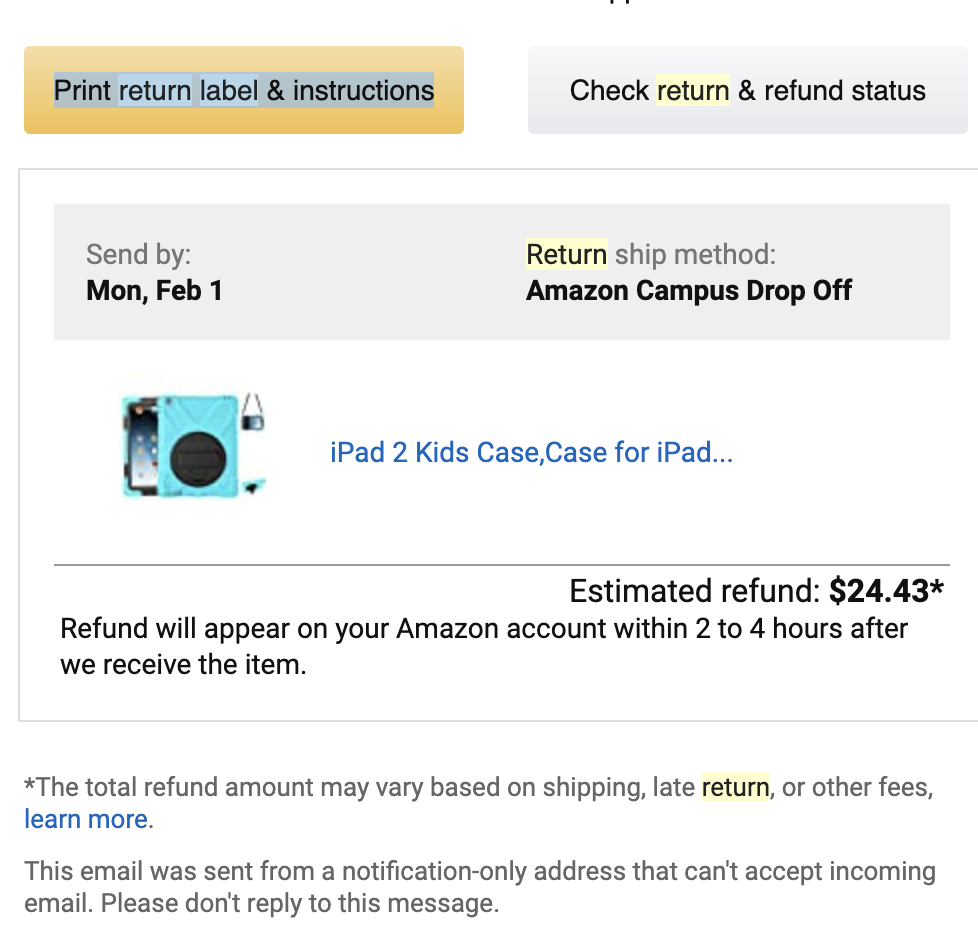The height and width of the screenshot is (944, 978).
Task: Click the Return ship method: label
Action: [x=651, y=255]
